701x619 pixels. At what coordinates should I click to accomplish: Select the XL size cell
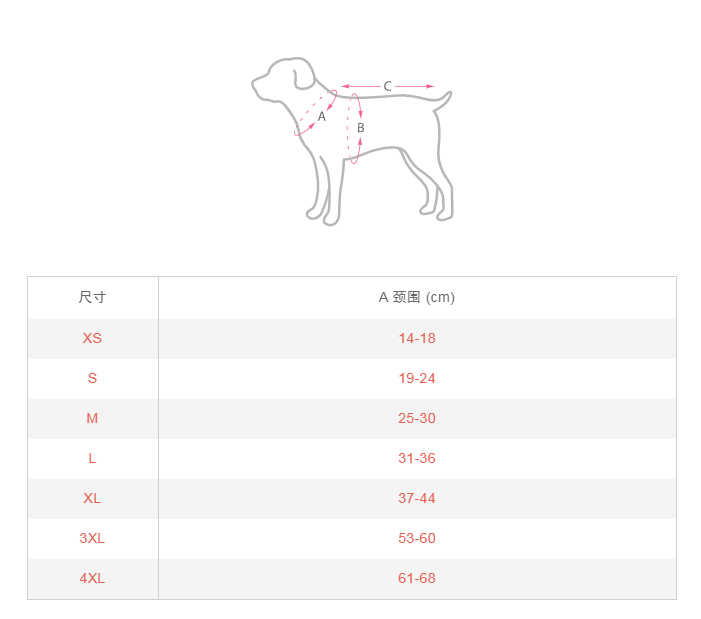(92, 498)
